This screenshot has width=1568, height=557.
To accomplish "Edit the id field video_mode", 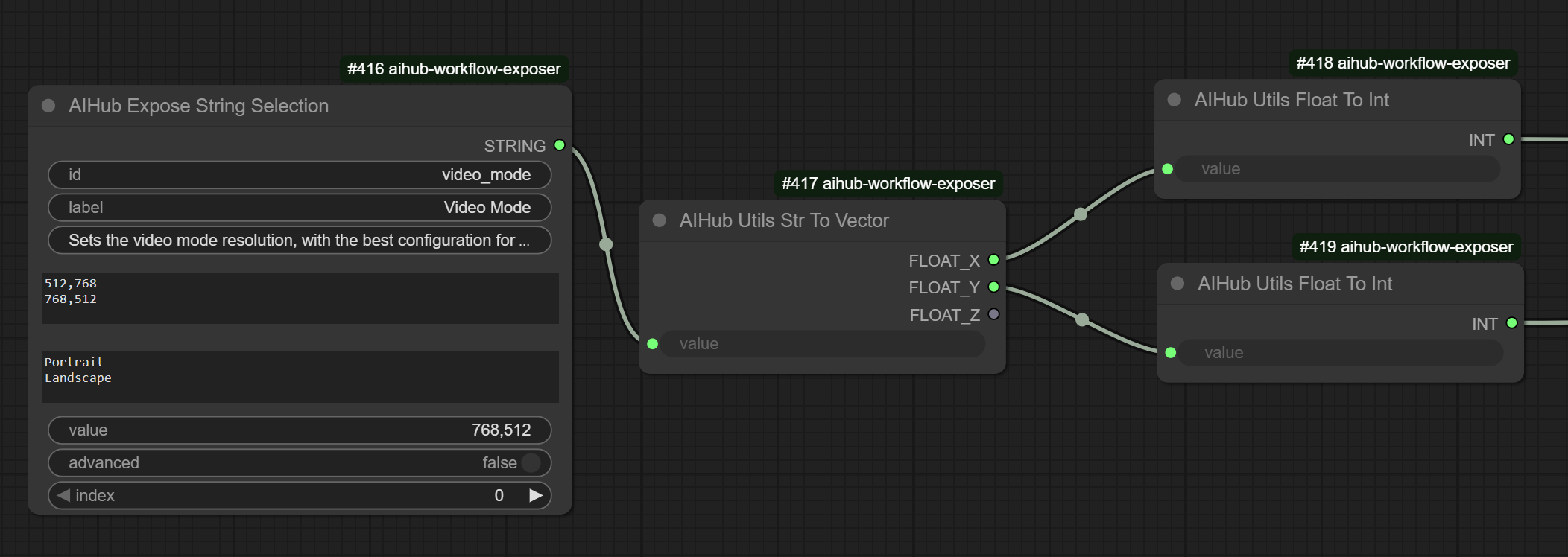I will tap(300, 175).
